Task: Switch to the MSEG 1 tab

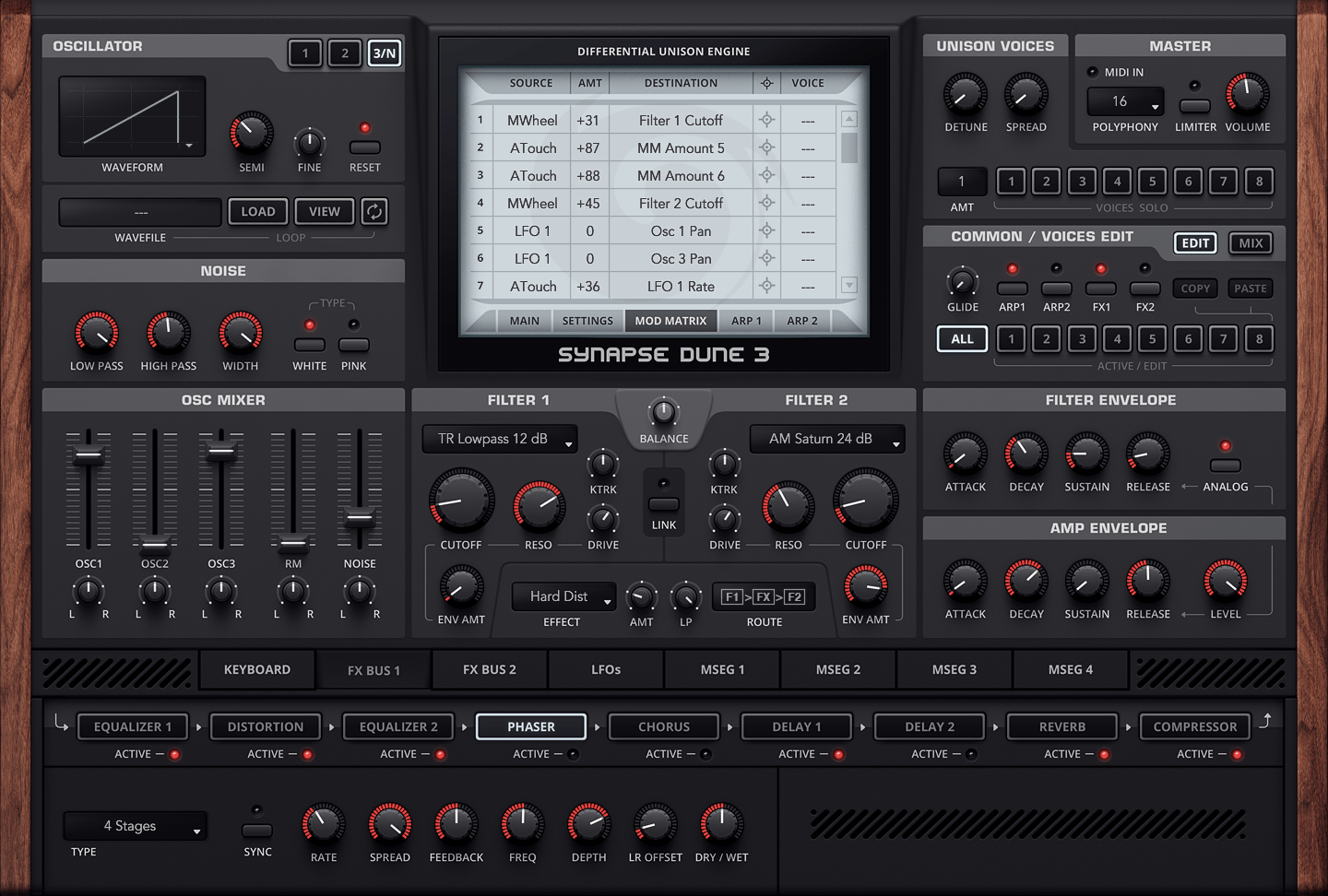Action: pos(722,669)
